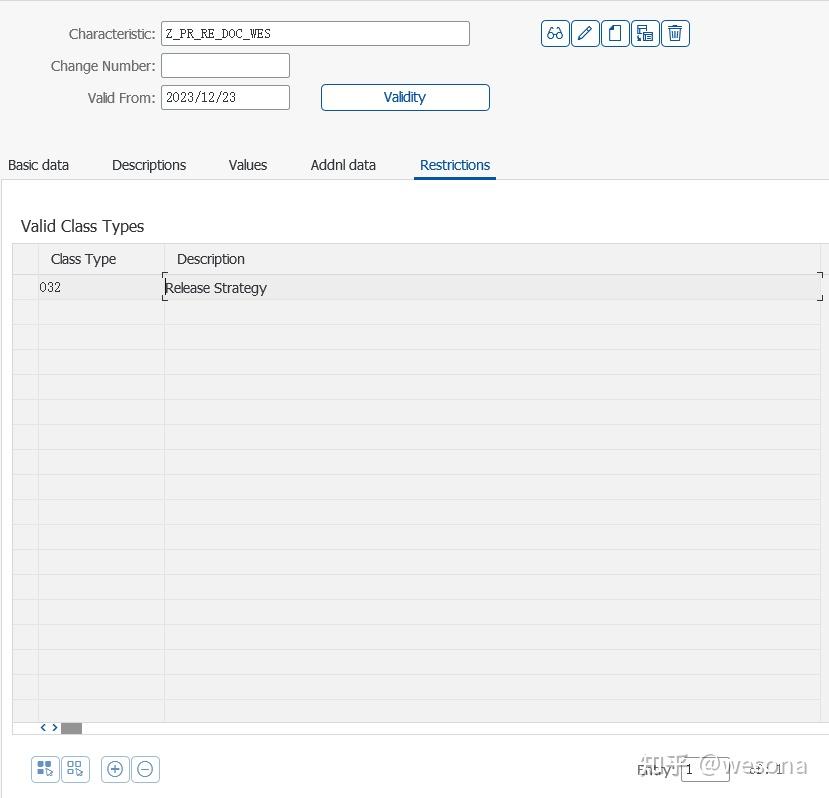Select all table rows using the select-all icon
The image size is (829, 798).
point(44,768)
